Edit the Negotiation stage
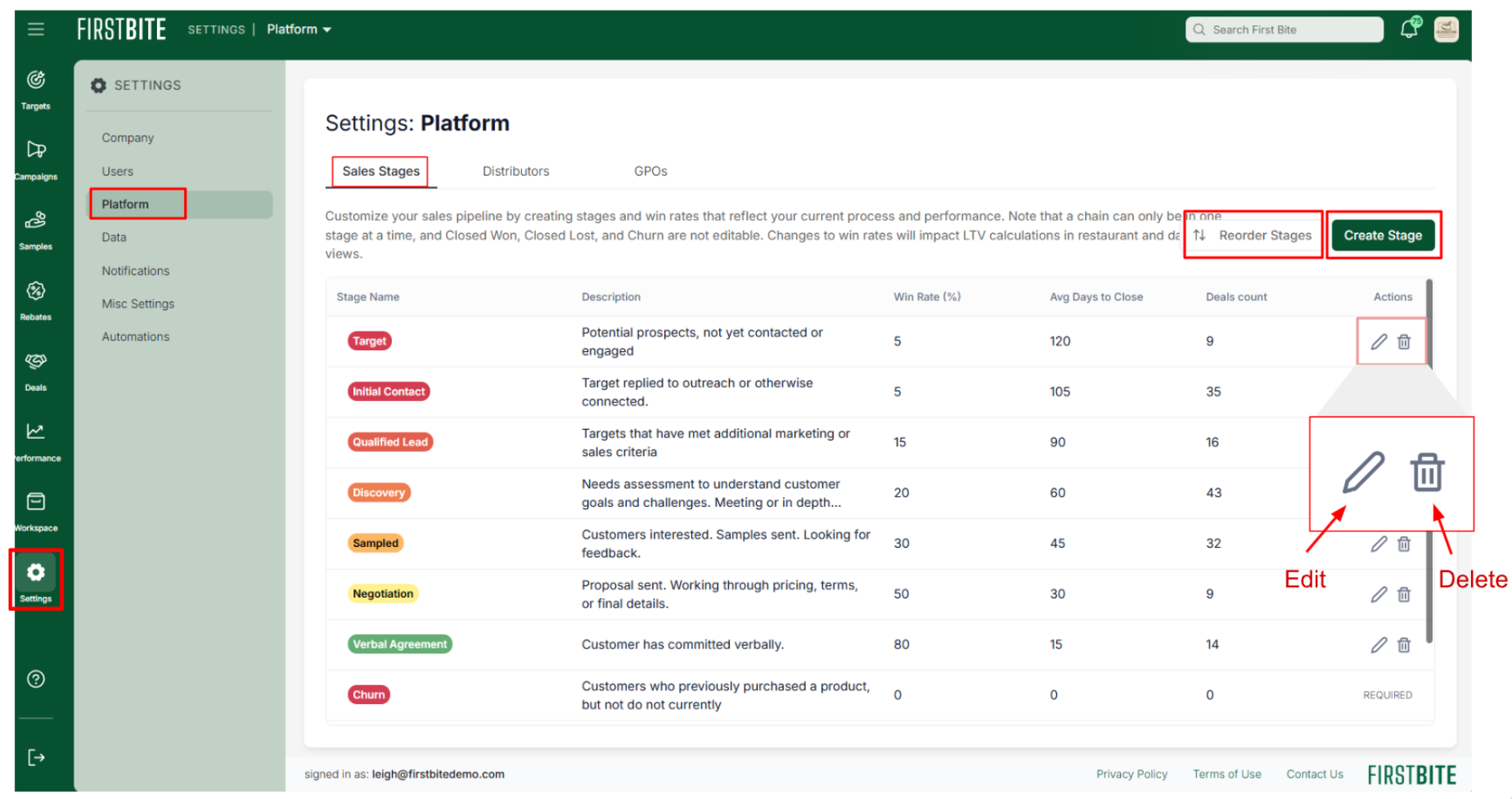The height and width of the screenshot is (799, 1512). pyautogui.click(x=1379, y=594)
